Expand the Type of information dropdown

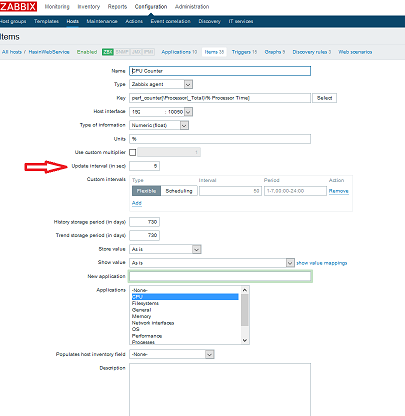click(159, 125)
